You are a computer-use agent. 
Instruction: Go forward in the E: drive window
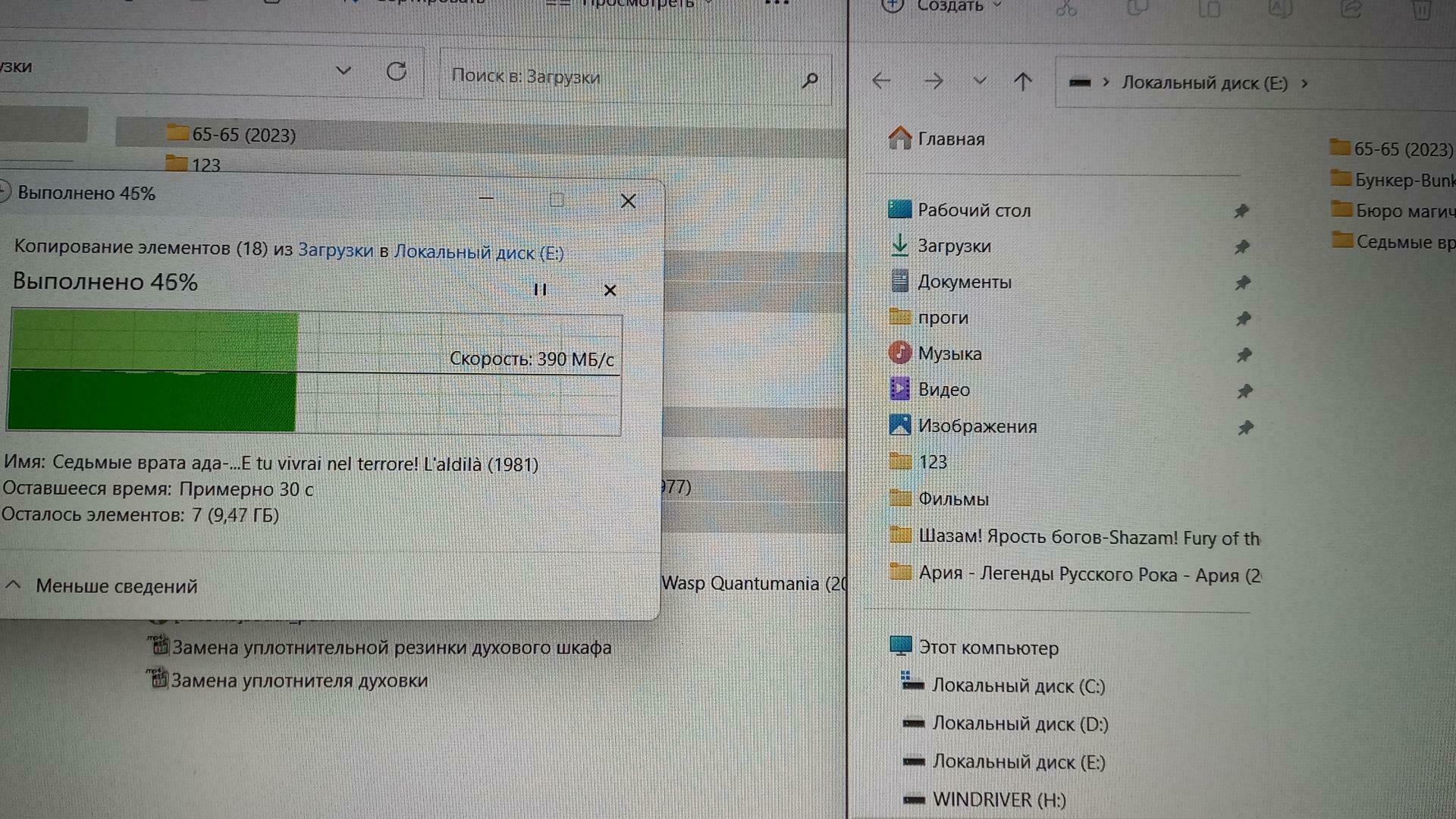(x=934, y=81)
